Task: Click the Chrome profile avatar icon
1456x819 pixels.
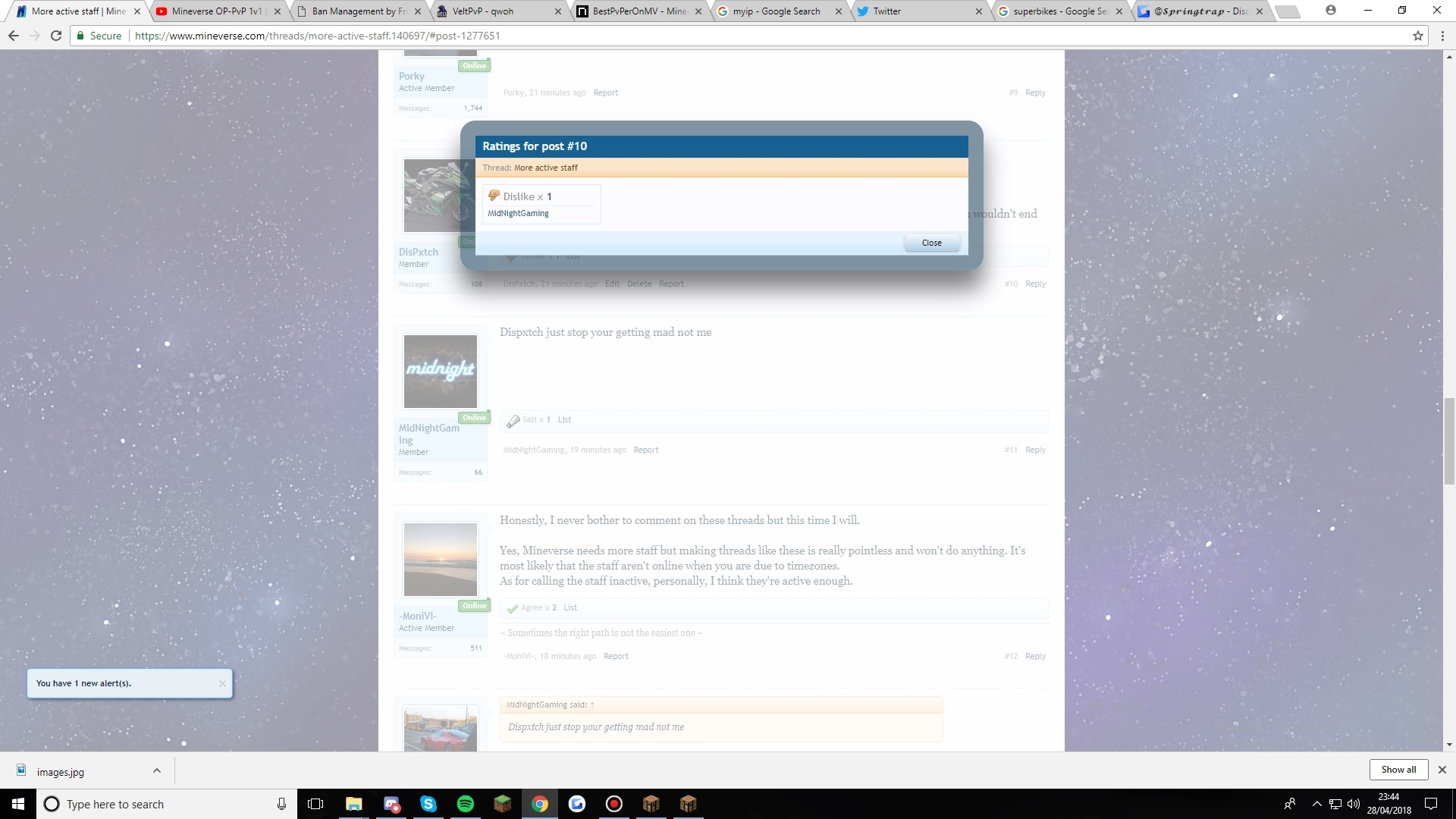Action: click(1331, 11)
